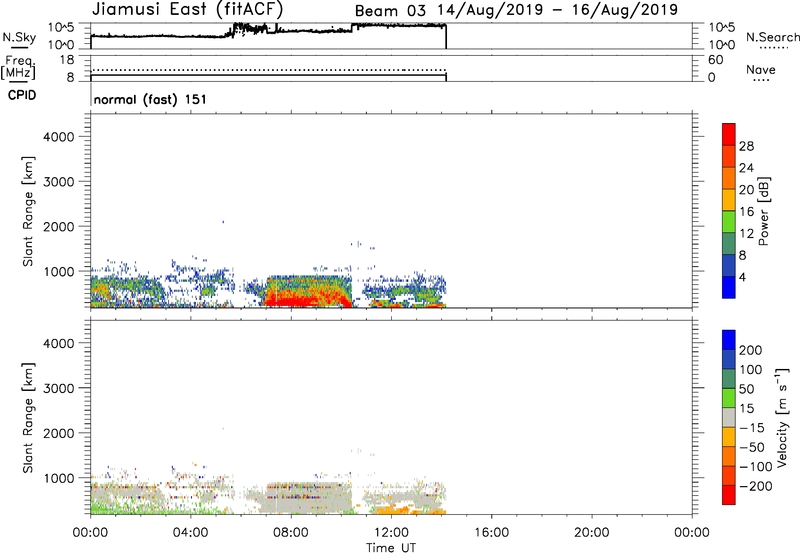Click the "200" Velocity colorbar value

751,350
